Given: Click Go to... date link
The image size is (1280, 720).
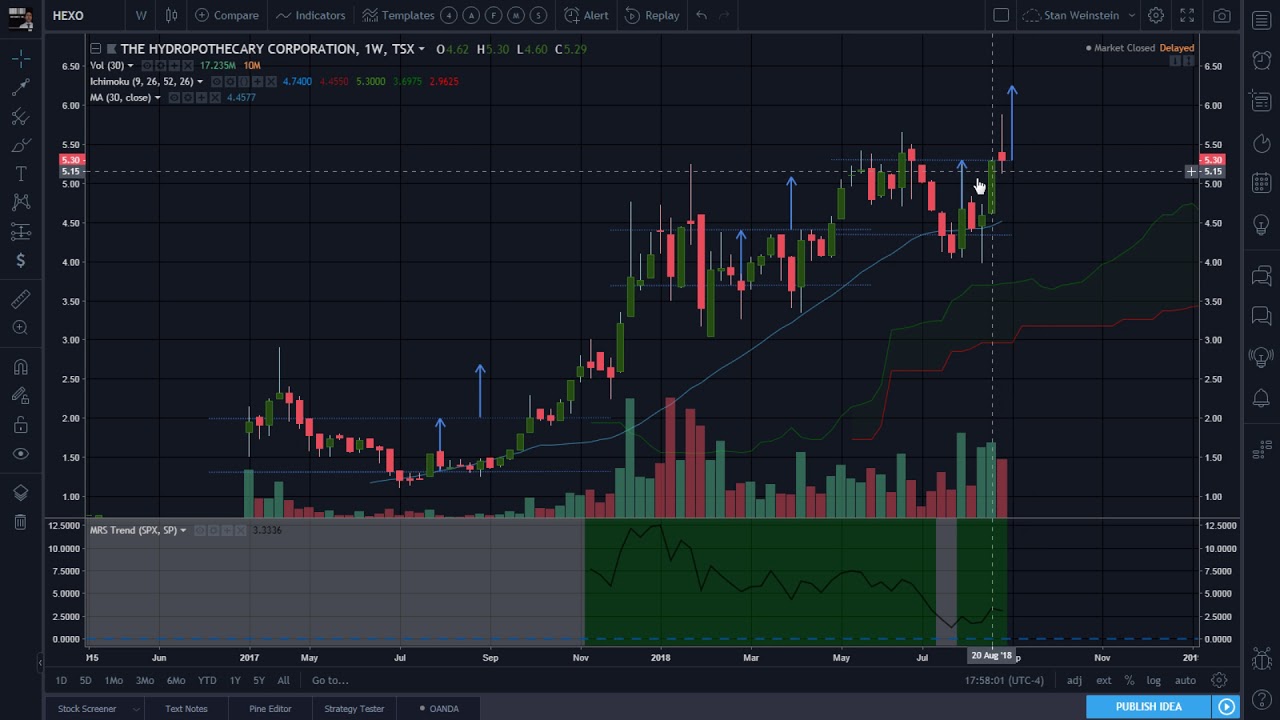Looking at the screenshot, I should click(x=330, y=681).
